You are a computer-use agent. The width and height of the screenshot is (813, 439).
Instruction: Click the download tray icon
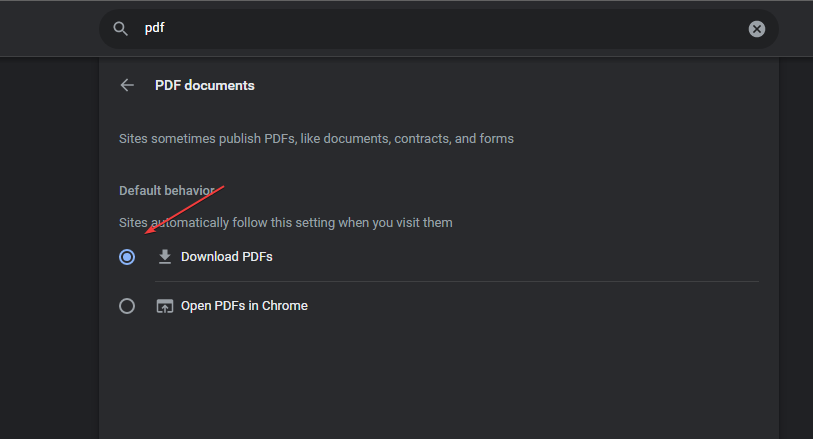(165, 257)
